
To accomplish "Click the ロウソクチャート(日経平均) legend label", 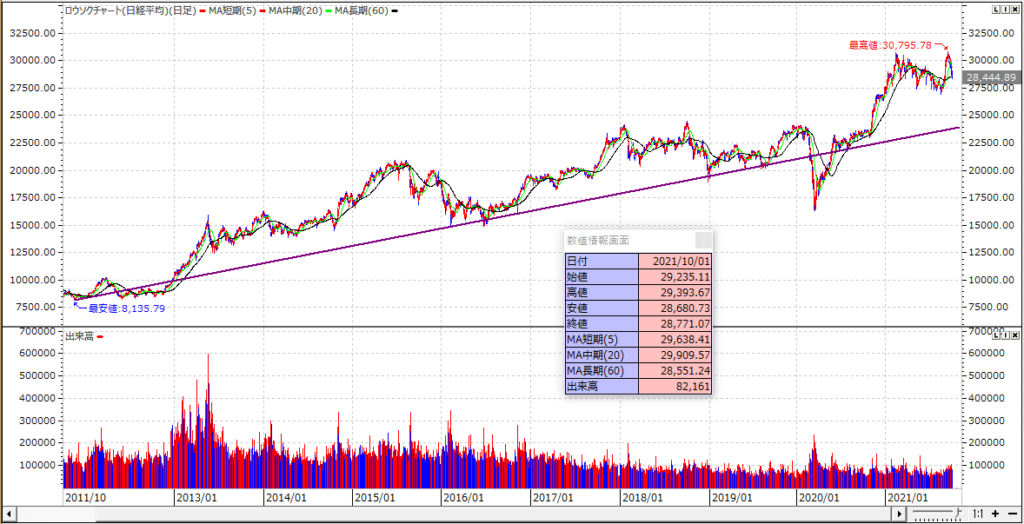I will pos(128,9).
